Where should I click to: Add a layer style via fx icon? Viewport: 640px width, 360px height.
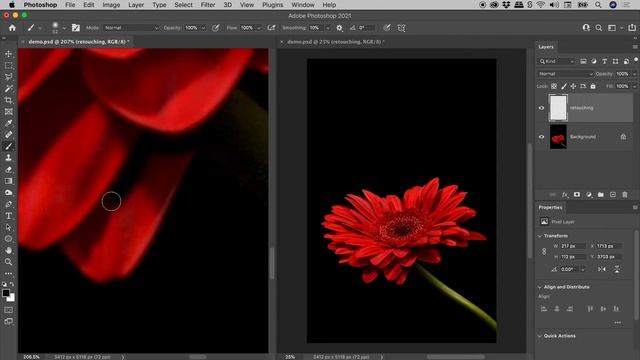coord(565,195)
